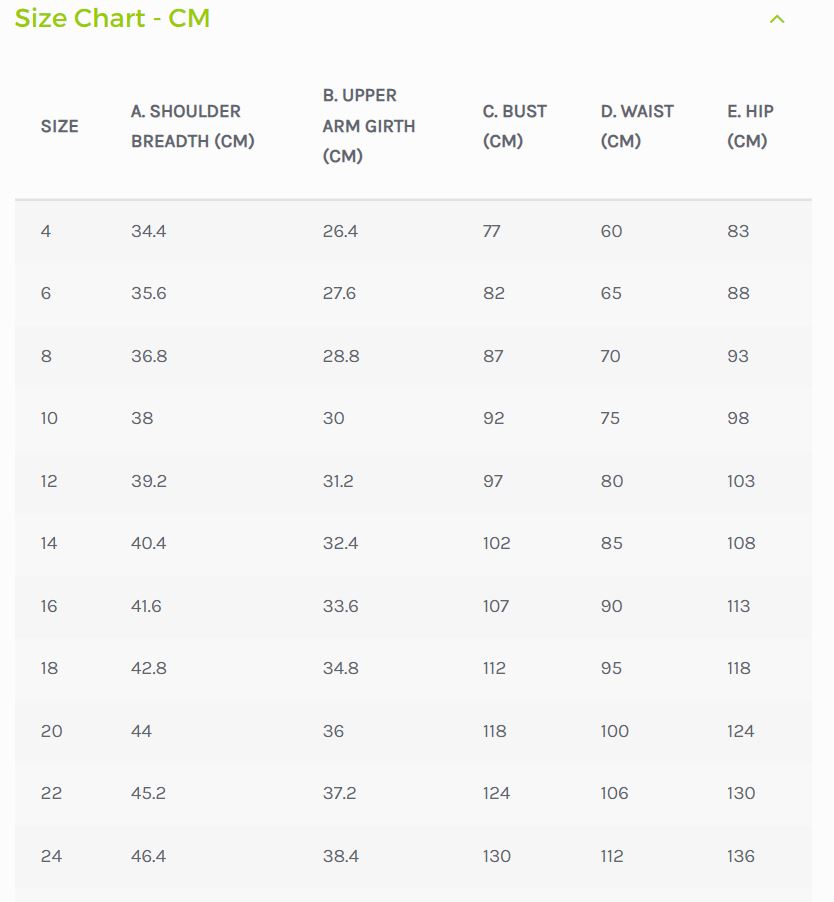The image size is (834, 902).
Task: Select the size 10 row label
Action: coord(49,418)
